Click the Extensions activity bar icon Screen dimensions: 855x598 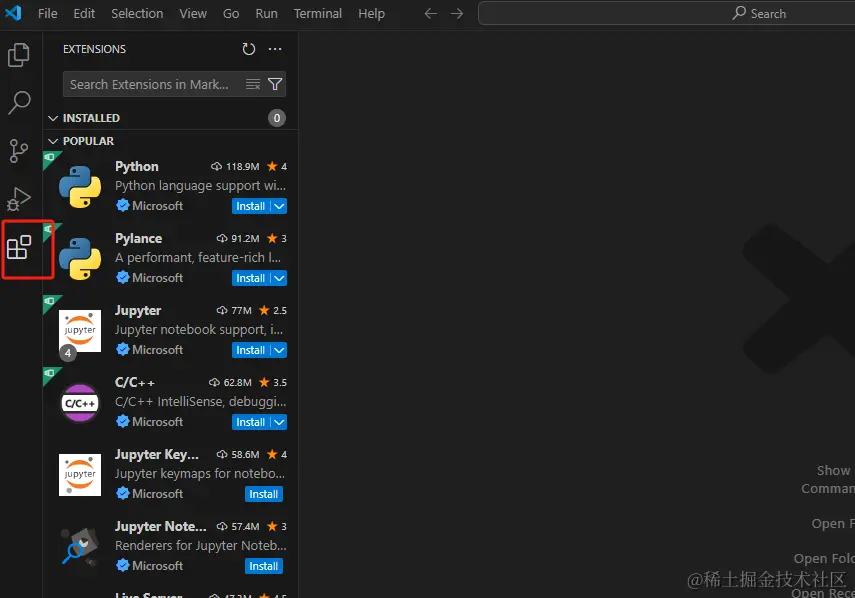(19, 247)
